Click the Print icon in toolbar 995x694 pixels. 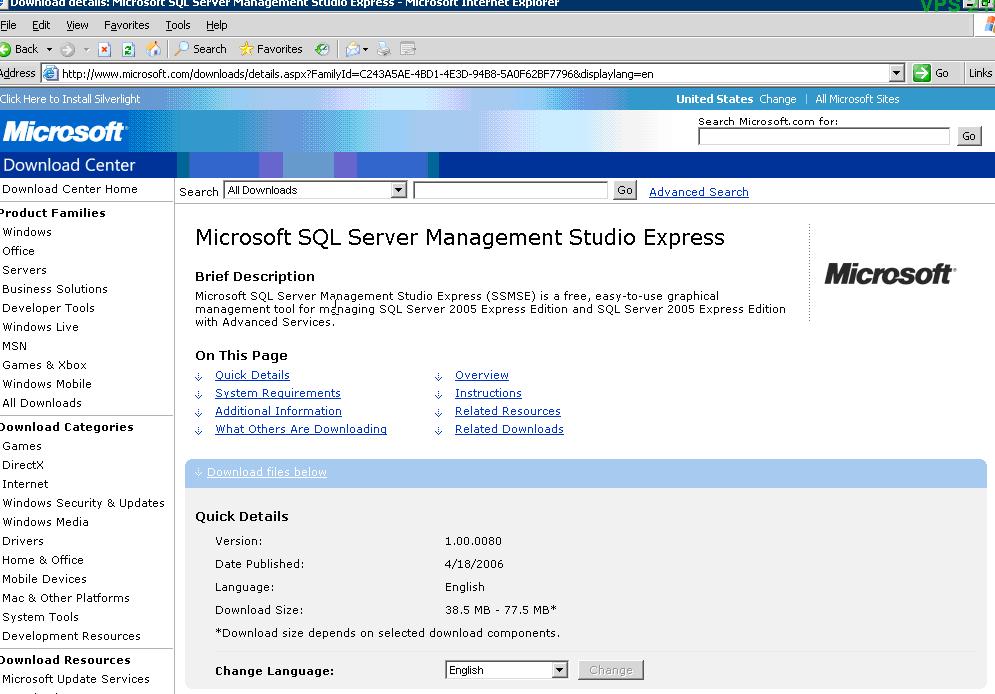click(x=383, y=49)
